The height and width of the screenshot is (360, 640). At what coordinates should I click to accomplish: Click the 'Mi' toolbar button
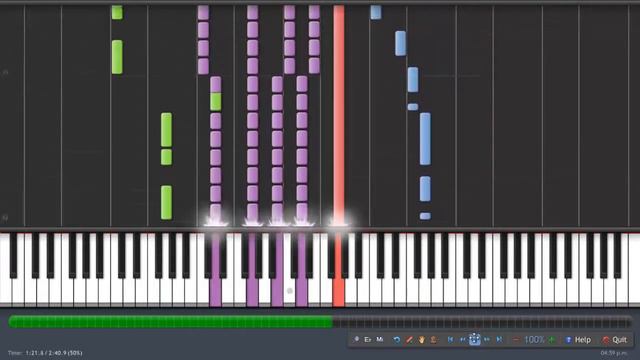pos(380,339)
